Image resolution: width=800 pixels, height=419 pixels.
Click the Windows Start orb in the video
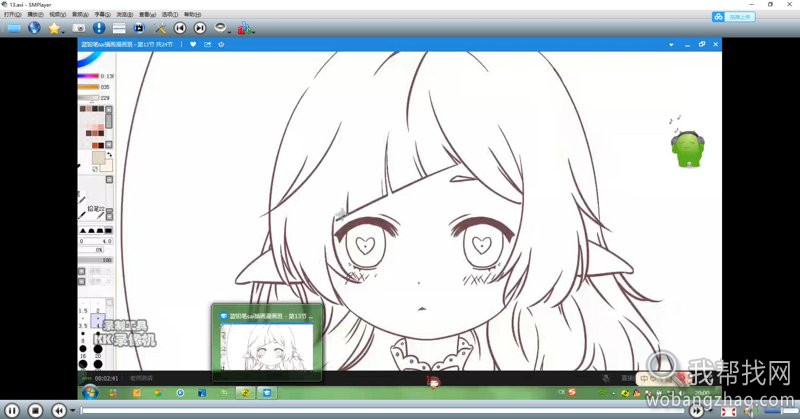[90, 392]
